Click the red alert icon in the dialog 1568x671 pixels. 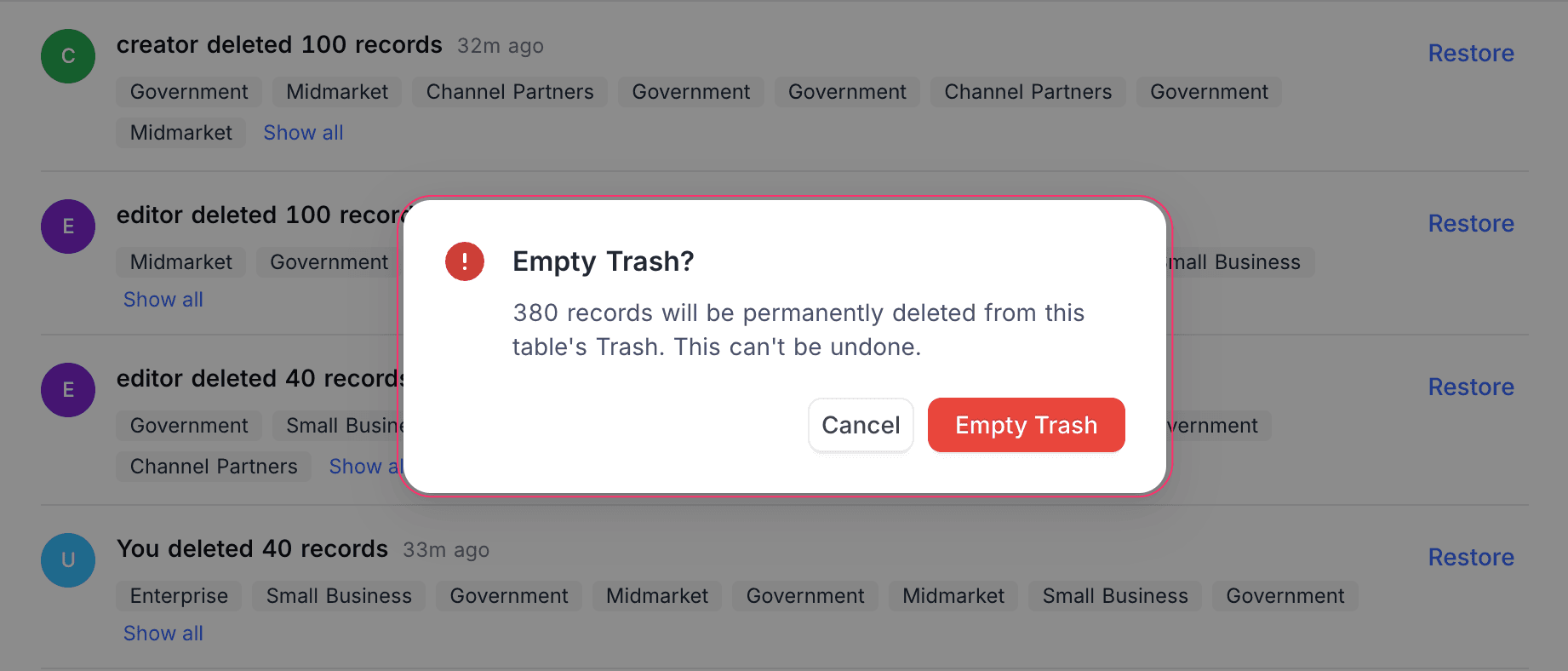(x=464, y=261)
